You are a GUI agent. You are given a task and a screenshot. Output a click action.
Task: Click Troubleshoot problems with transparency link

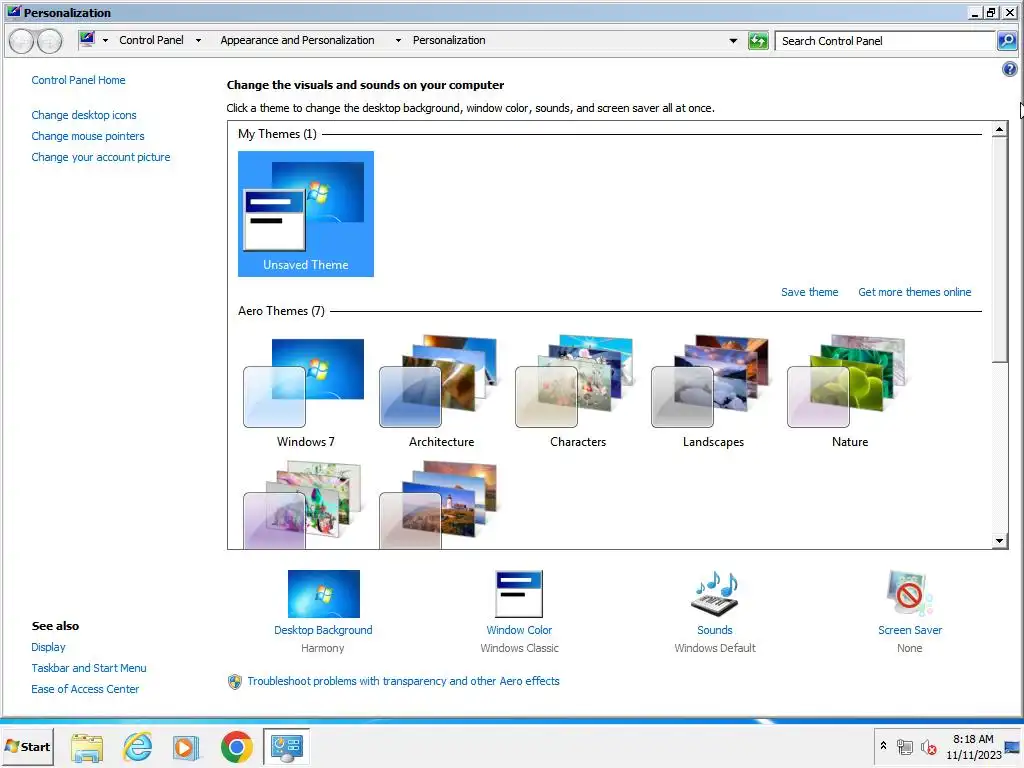[403, 681]
